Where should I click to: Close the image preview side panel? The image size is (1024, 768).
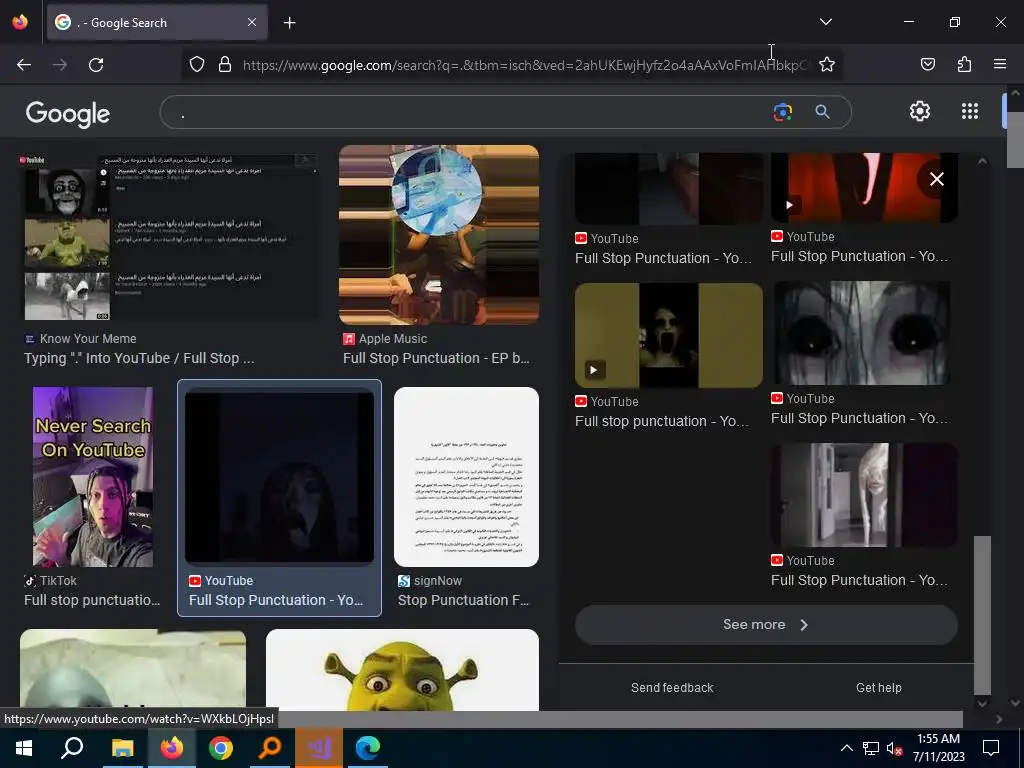[x=936, y=179]
